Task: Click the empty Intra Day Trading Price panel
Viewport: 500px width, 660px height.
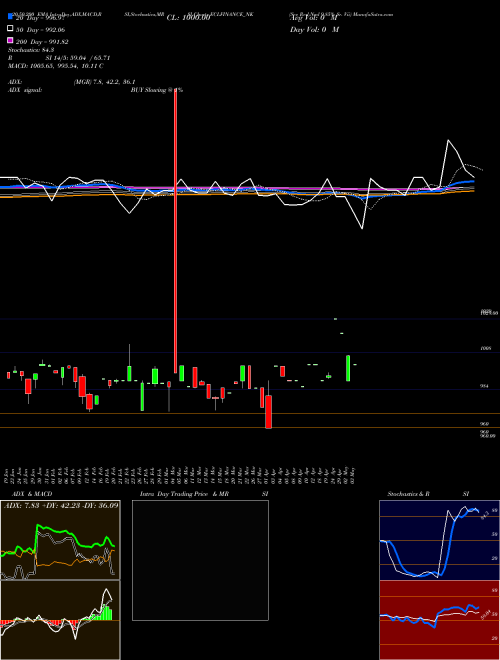Action: [x=200, y=560]
